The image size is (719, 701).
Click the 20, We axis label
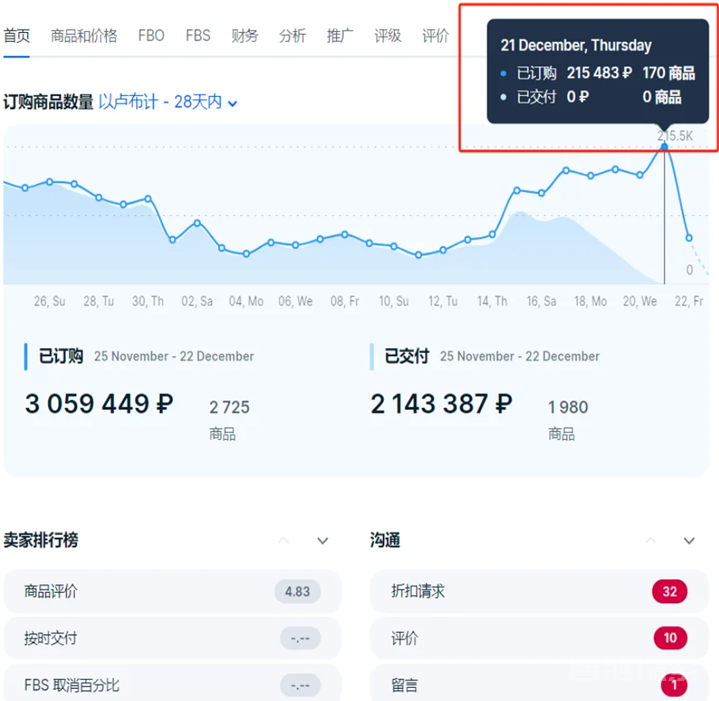tap(640, 301)
